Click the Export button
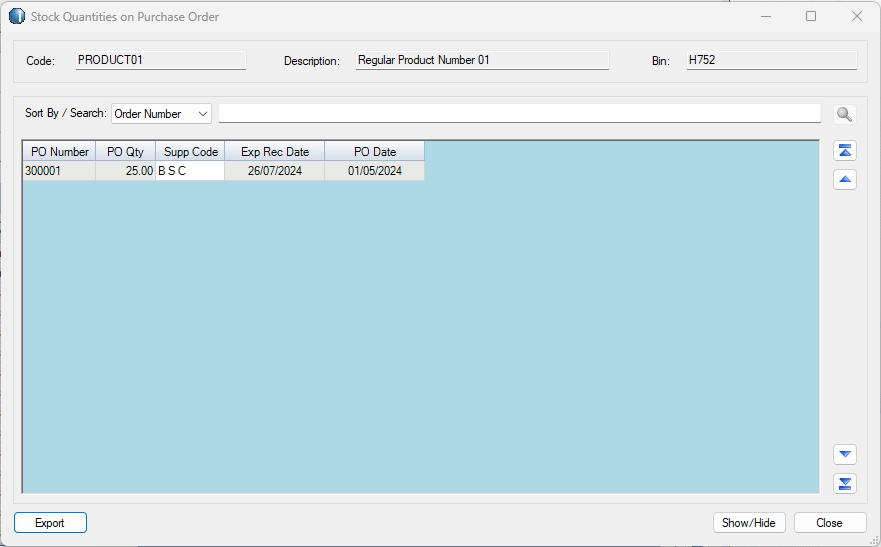 pyautogui.click(x=50, y=523)
